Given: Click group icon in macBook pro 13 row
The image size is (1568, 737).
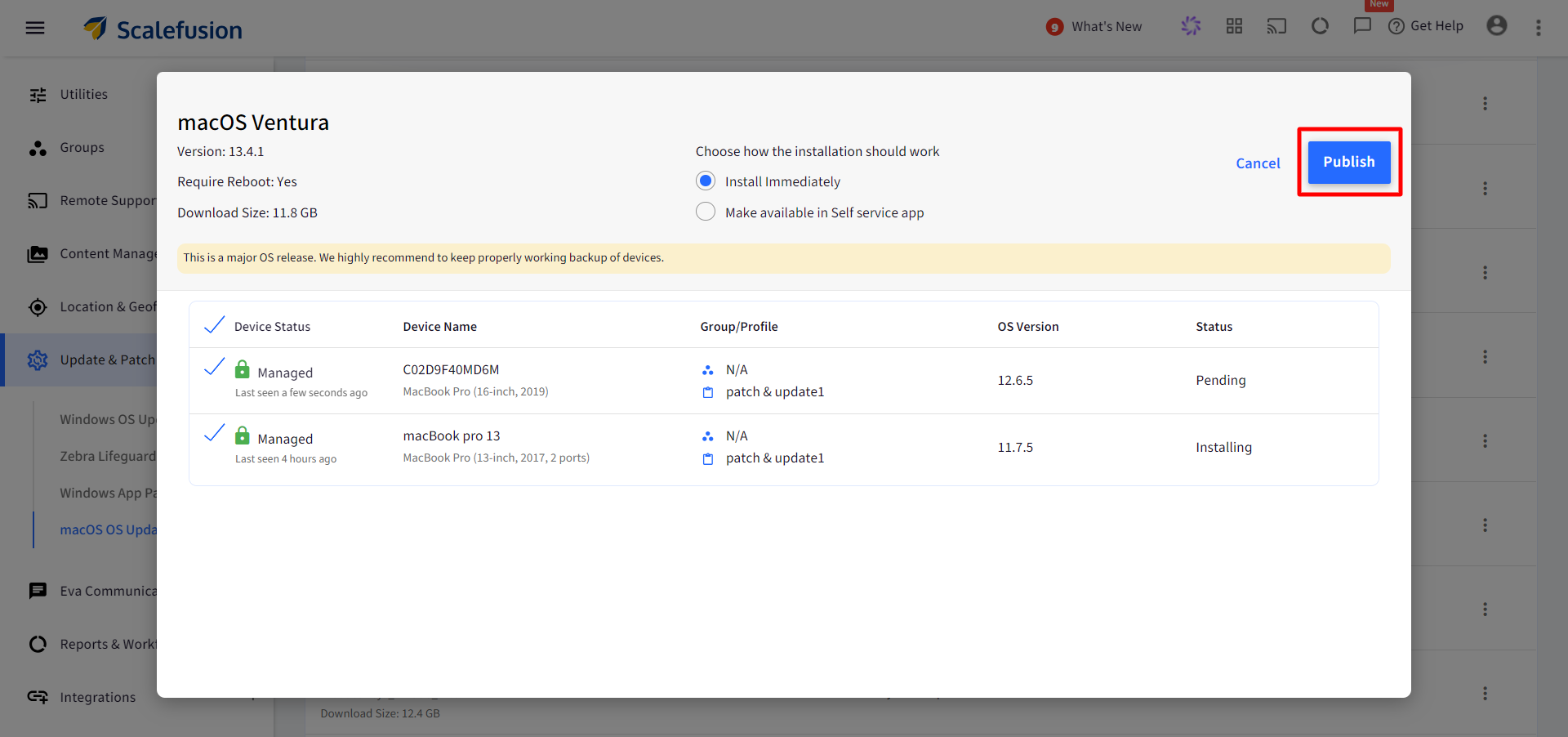Looking at the screenshot, I should [708, 436].
